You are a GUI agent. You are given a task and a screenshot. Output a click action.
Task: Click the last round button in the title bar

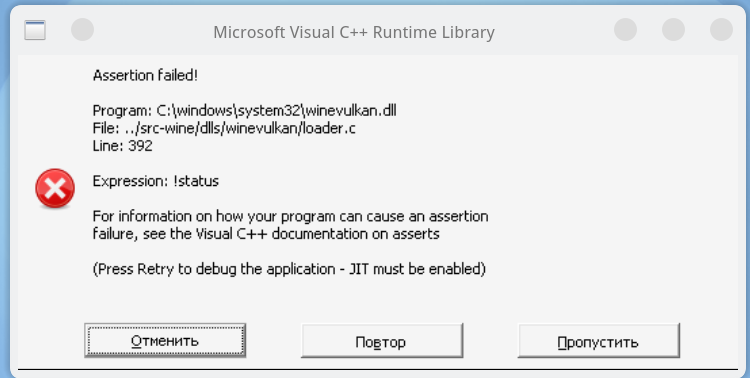point(721,30)
